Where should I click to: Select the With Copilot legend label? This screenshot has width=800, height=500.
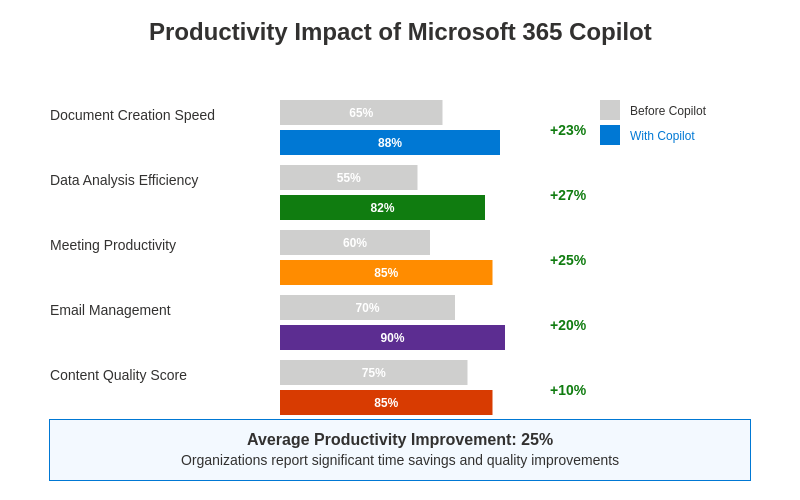pos(662,136)
